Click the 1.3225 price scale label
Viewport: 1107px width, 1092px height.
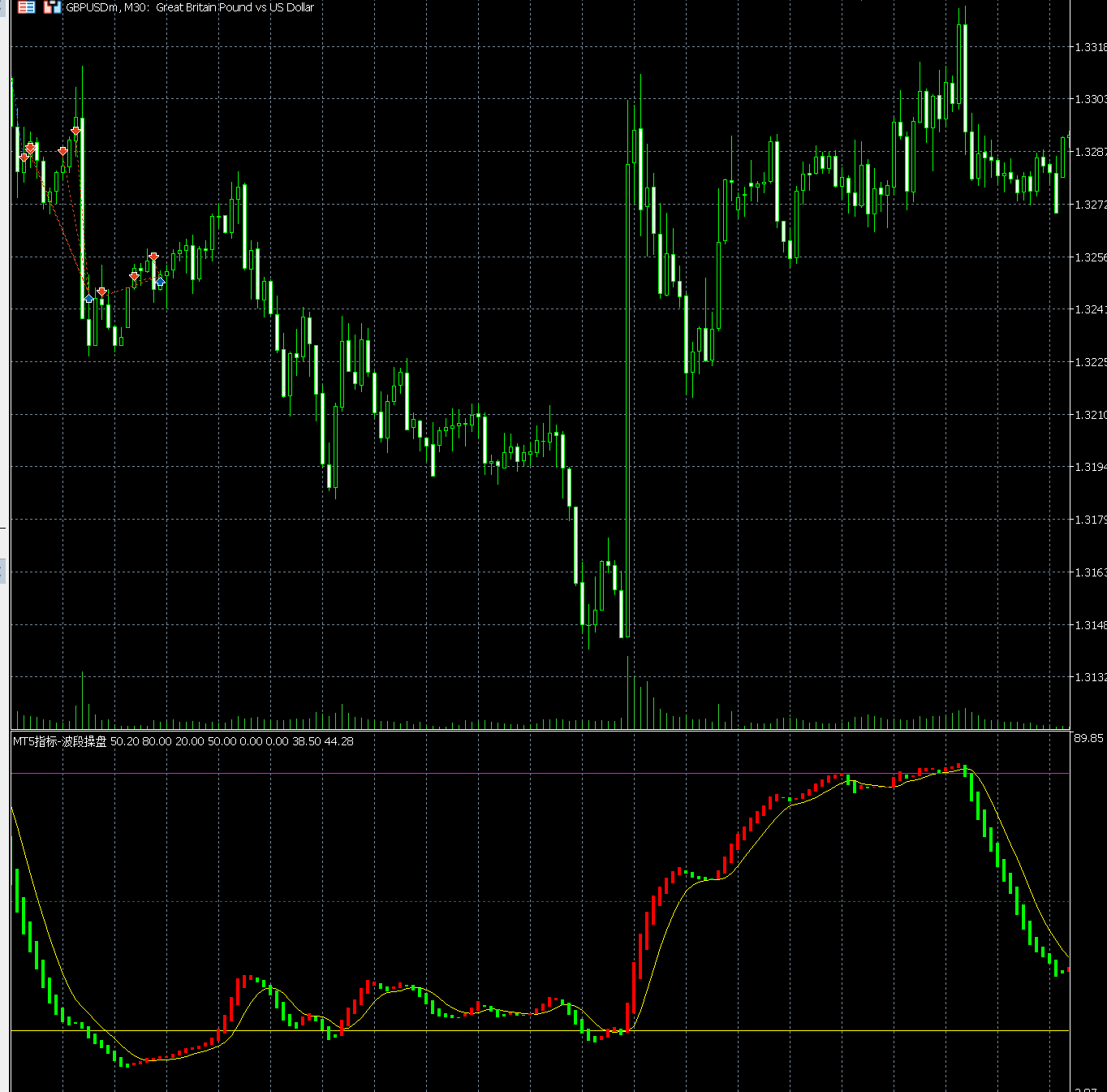1089,362
